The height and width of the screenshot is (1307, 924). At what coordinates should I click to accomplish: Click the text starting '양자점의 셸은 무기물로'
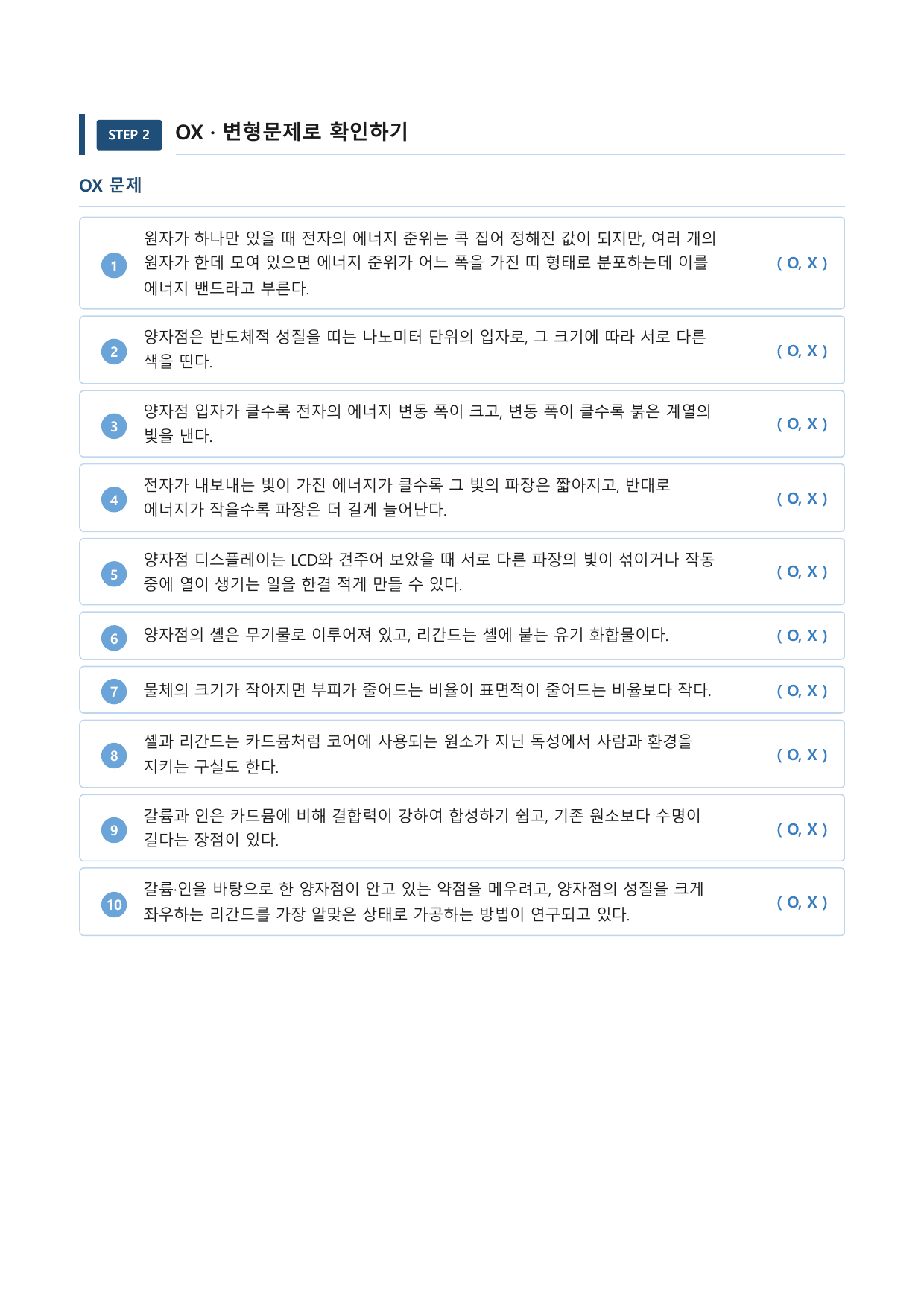pyautogui.click(x=406, y=635)
